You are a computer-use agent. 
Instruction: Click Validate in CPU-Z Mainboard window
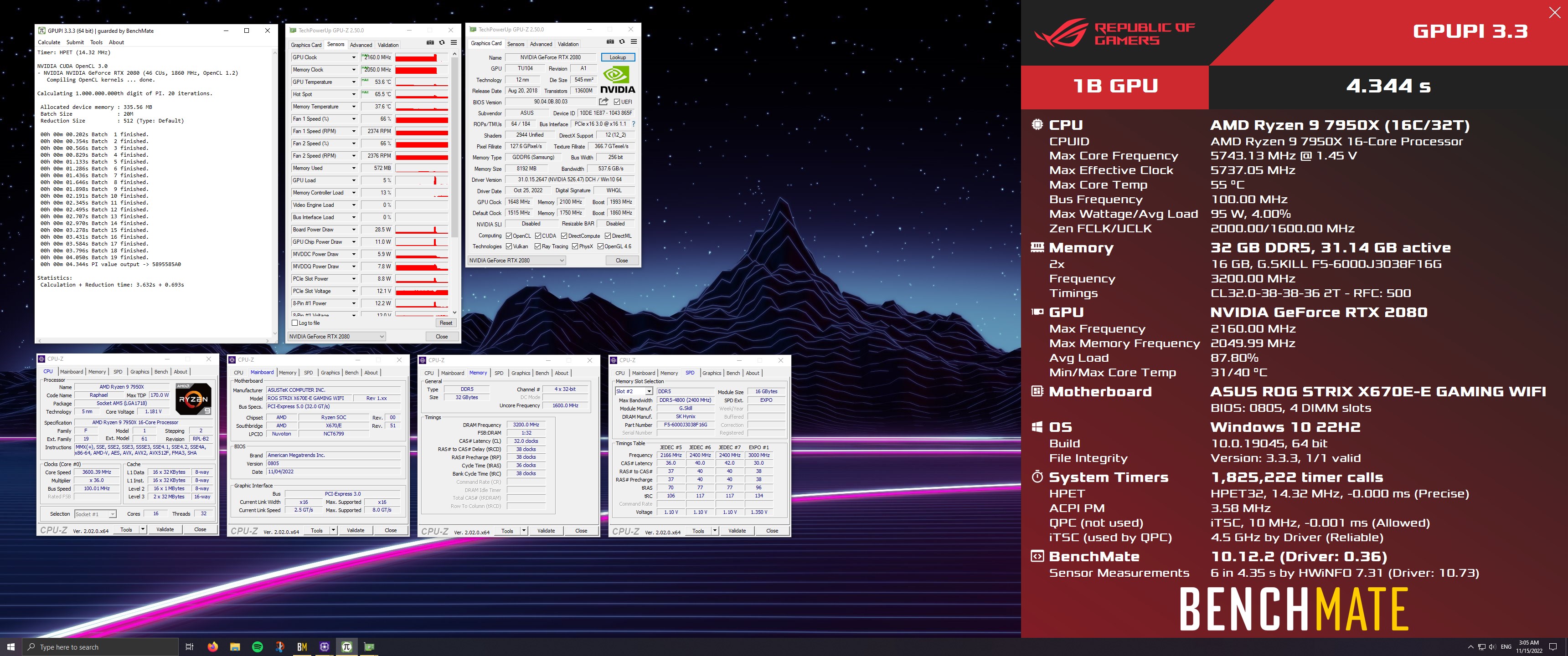pos(356,530)
